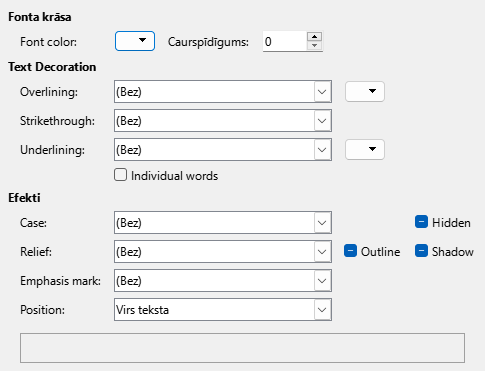Click the font preview box at bottom
Image resolution: width=485 pixels, height=371 pixels.
tap(242, 348)
